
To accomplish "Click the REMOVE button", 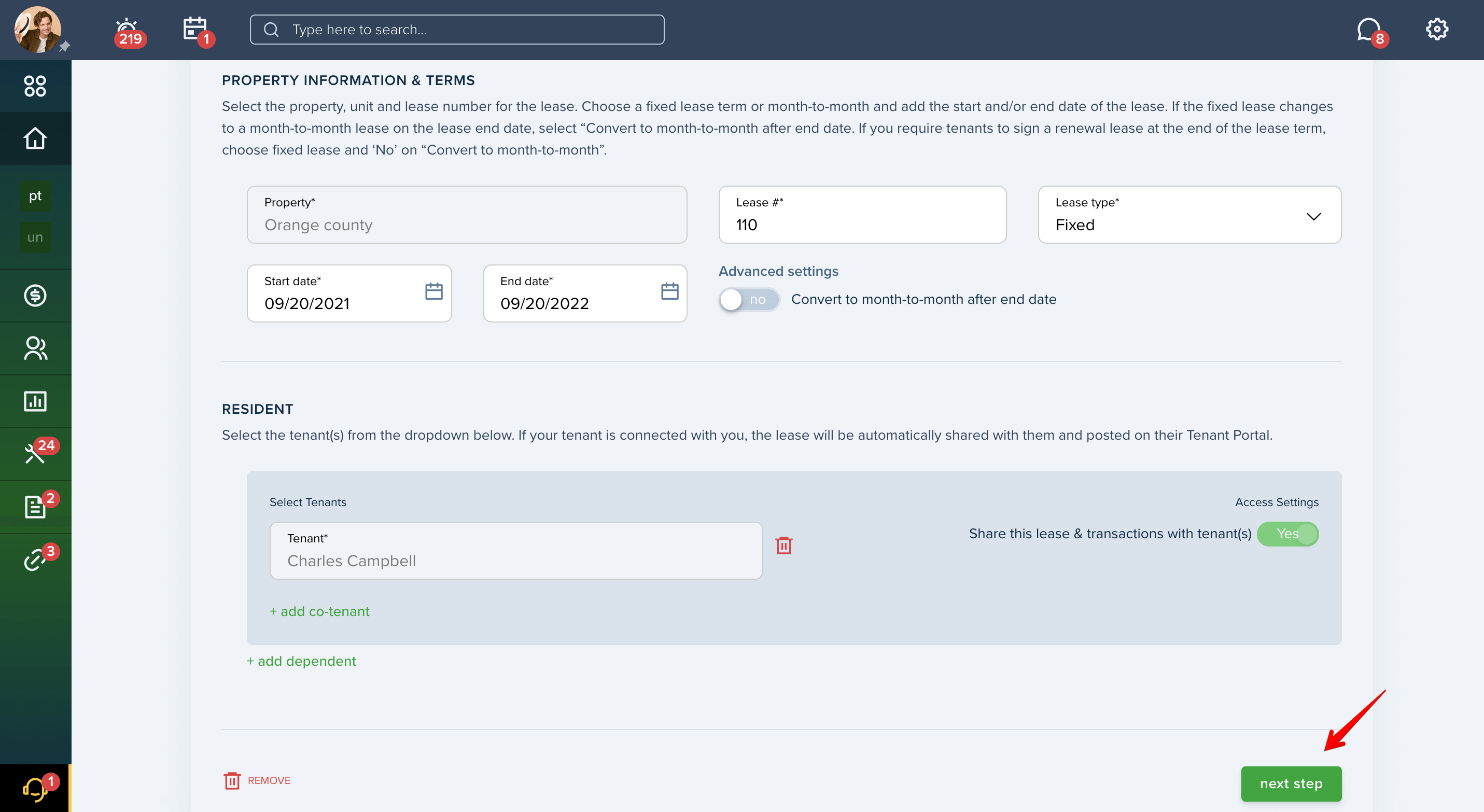I will tap(257, 780).
